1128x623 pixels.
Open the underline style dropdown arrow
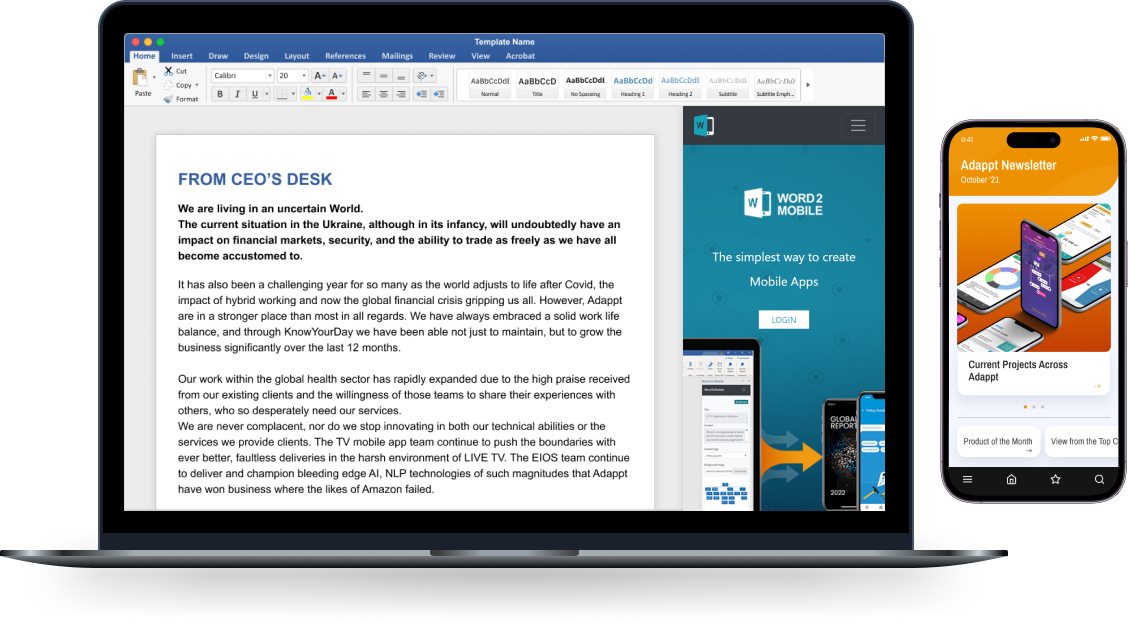pos(266,94)
